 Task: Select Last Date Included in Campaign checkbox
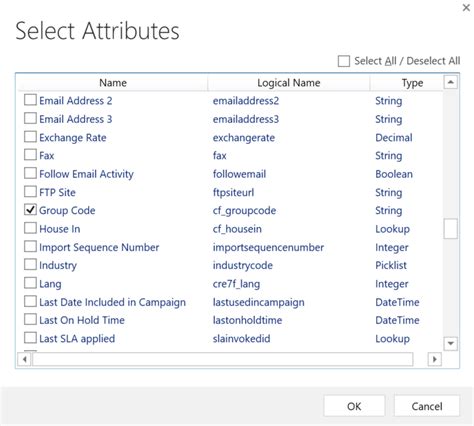click(x=30, y=301)
